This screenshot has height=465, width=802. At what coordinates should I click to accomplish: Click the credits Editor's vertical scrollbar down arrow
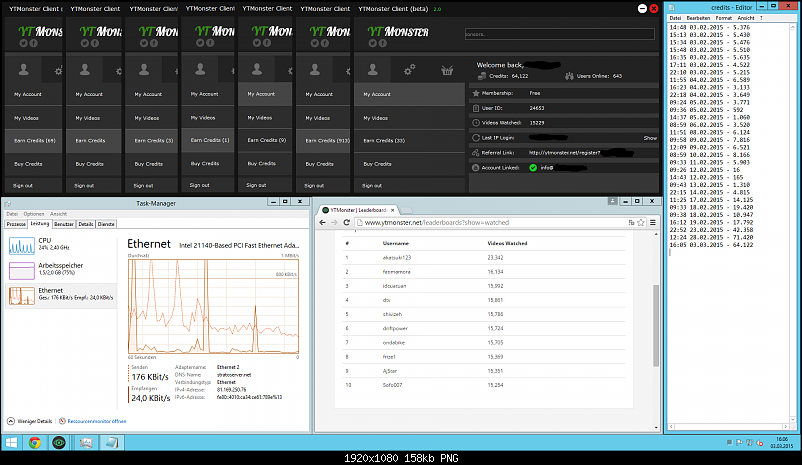coord(793,418)
